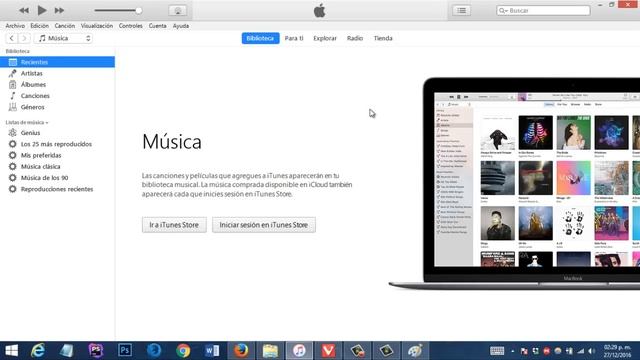
Task: Open the Reproducciones recientes playlist
Action: tap(57, 189)
